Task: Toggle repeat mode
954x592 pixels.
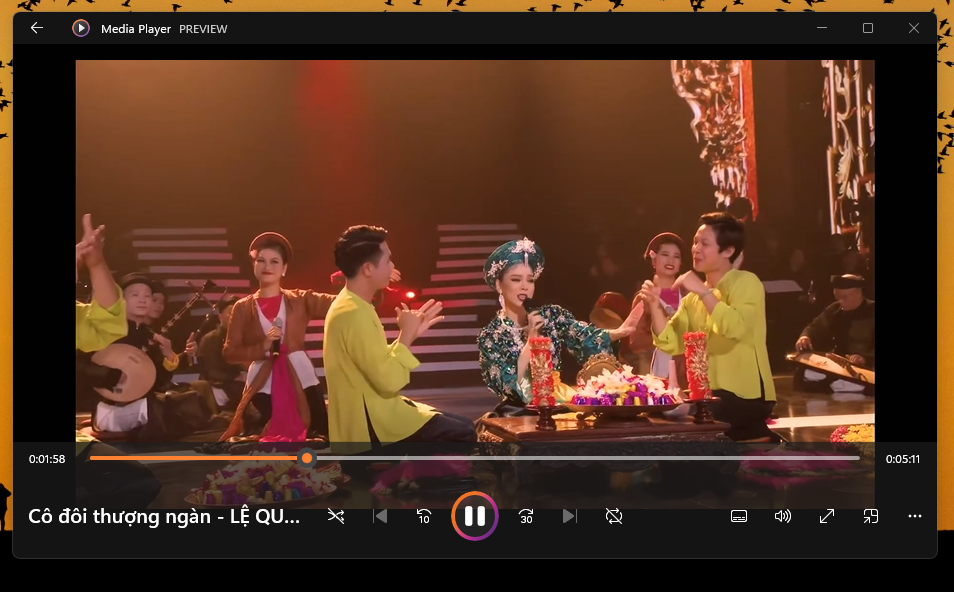Action: tap(614, 517)
